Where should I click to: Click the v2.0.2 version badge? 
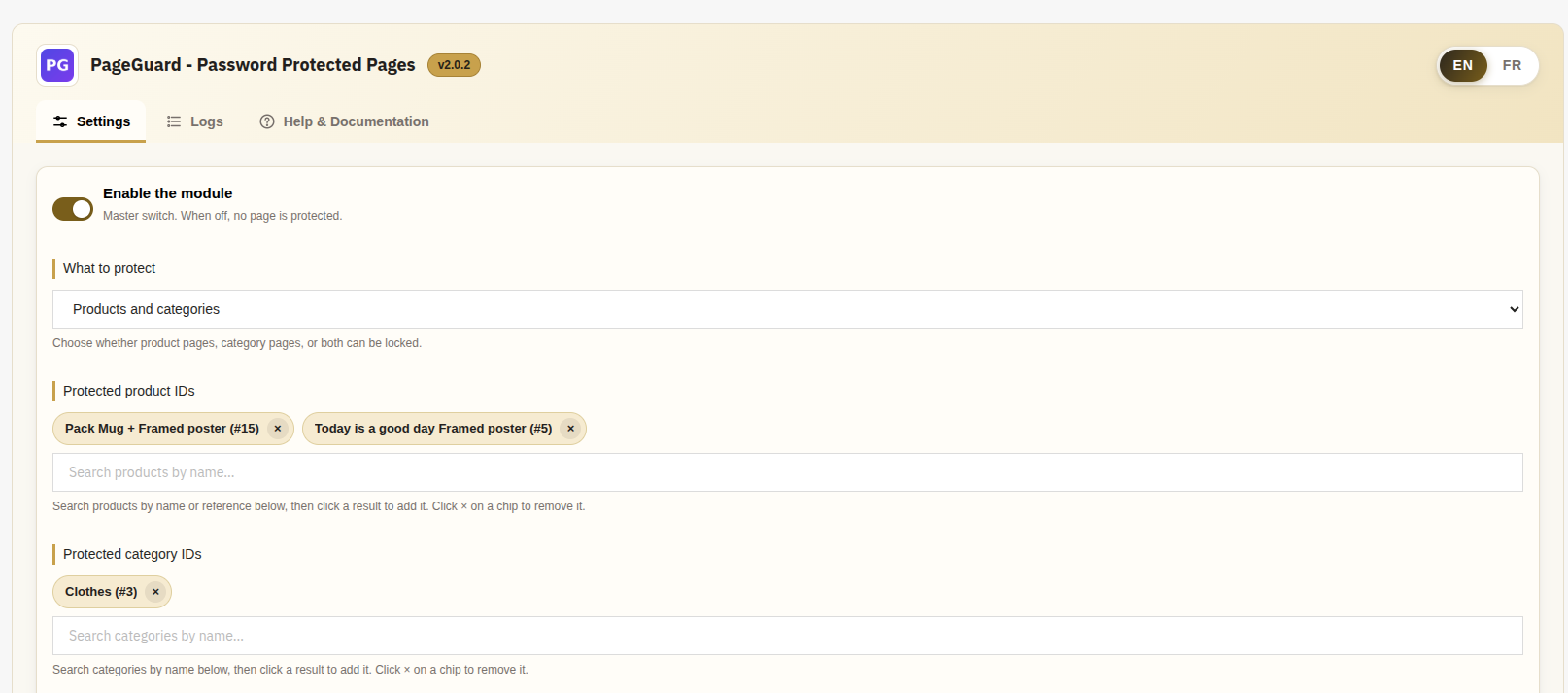point(454,65)
